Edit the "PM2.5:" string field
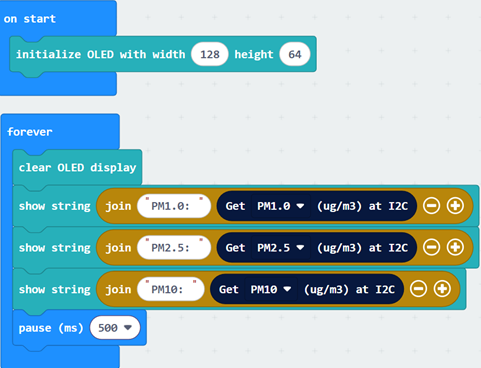The image size is (481, 368). tap(174, 248)
